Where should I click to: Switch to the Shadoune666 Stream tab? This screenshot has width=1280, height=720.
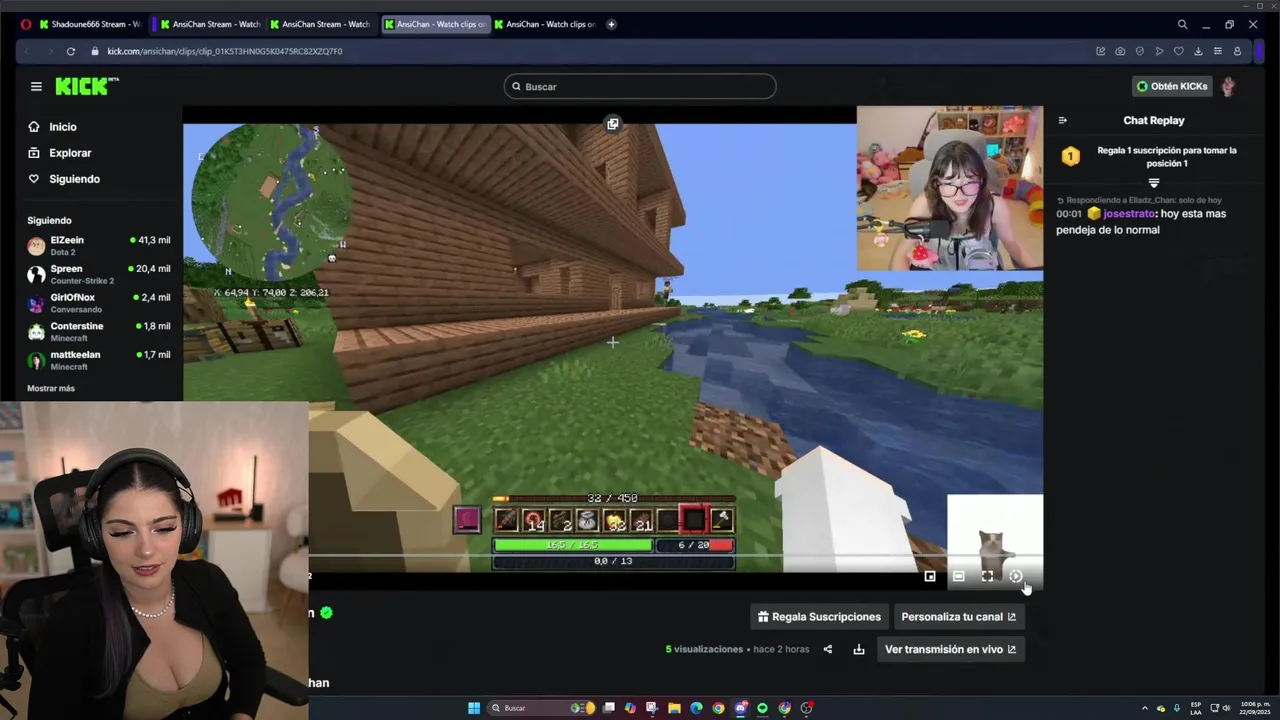89,24
